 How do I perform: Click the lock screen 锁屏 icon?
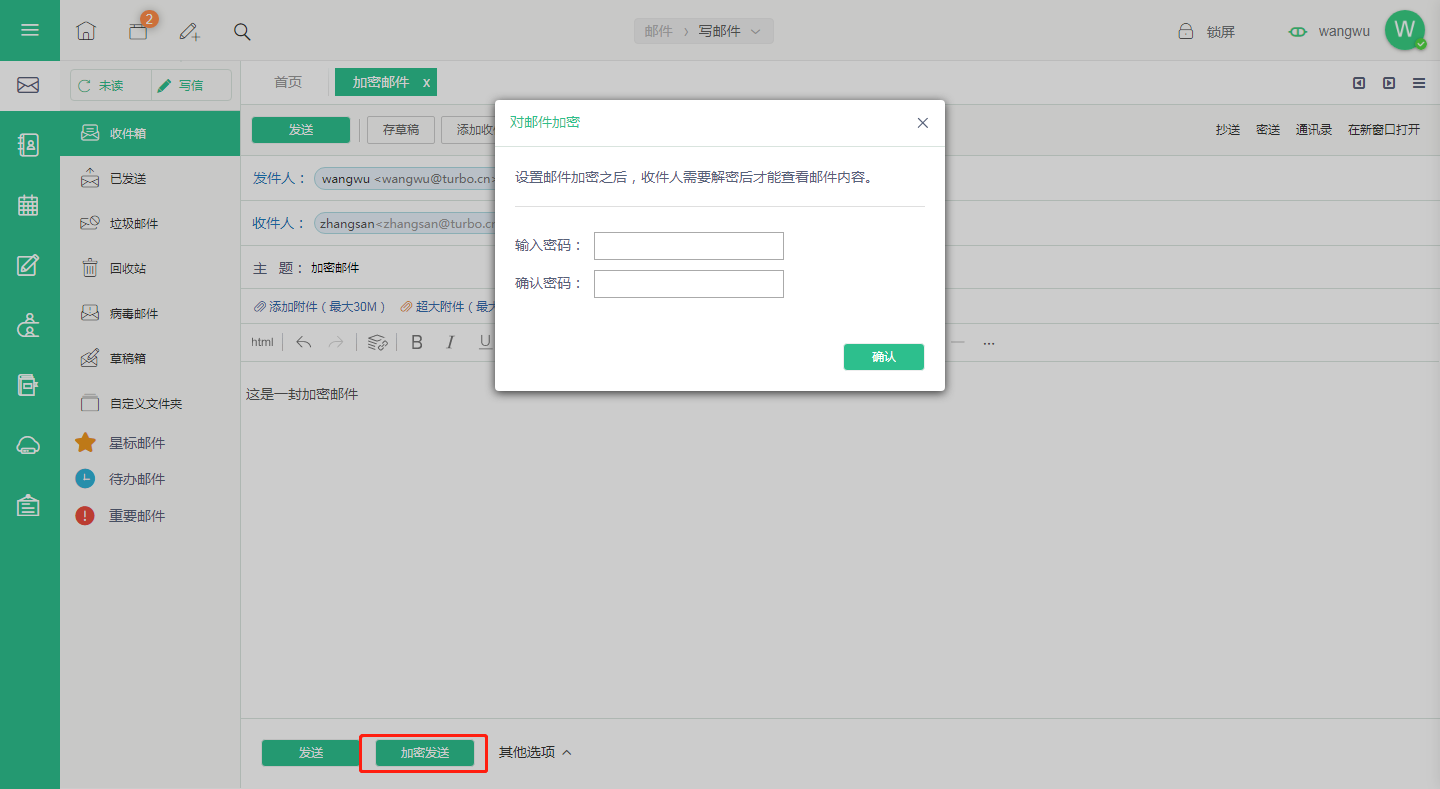(1186, 31)
